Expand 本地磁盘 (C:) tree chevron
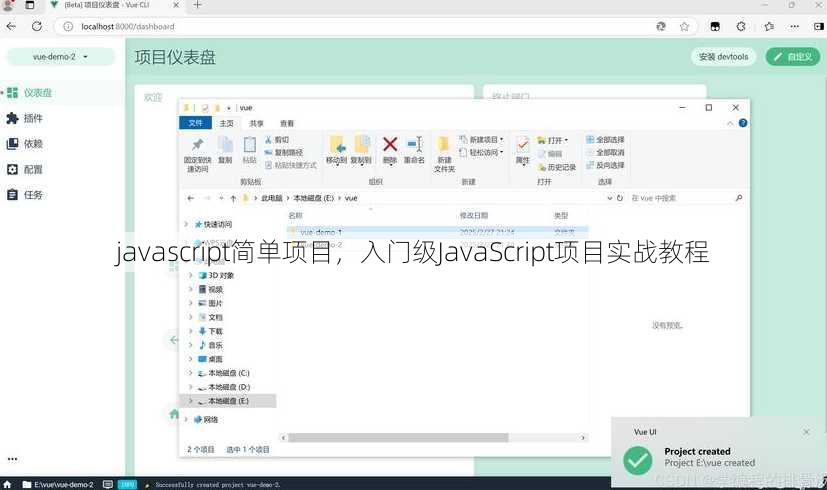827x490 pixels. pos(191,373)
